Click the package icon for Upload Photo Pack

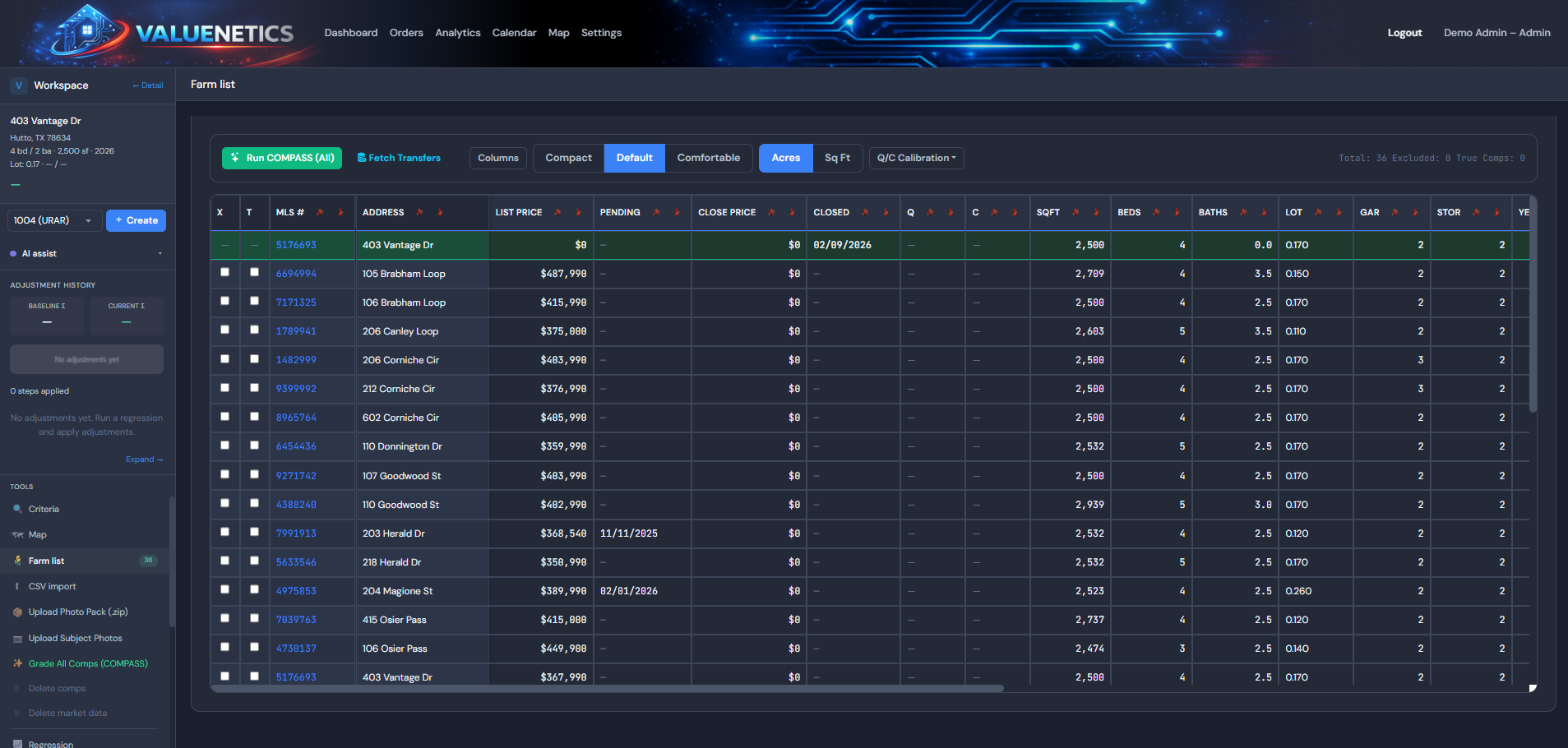(17, 612)
